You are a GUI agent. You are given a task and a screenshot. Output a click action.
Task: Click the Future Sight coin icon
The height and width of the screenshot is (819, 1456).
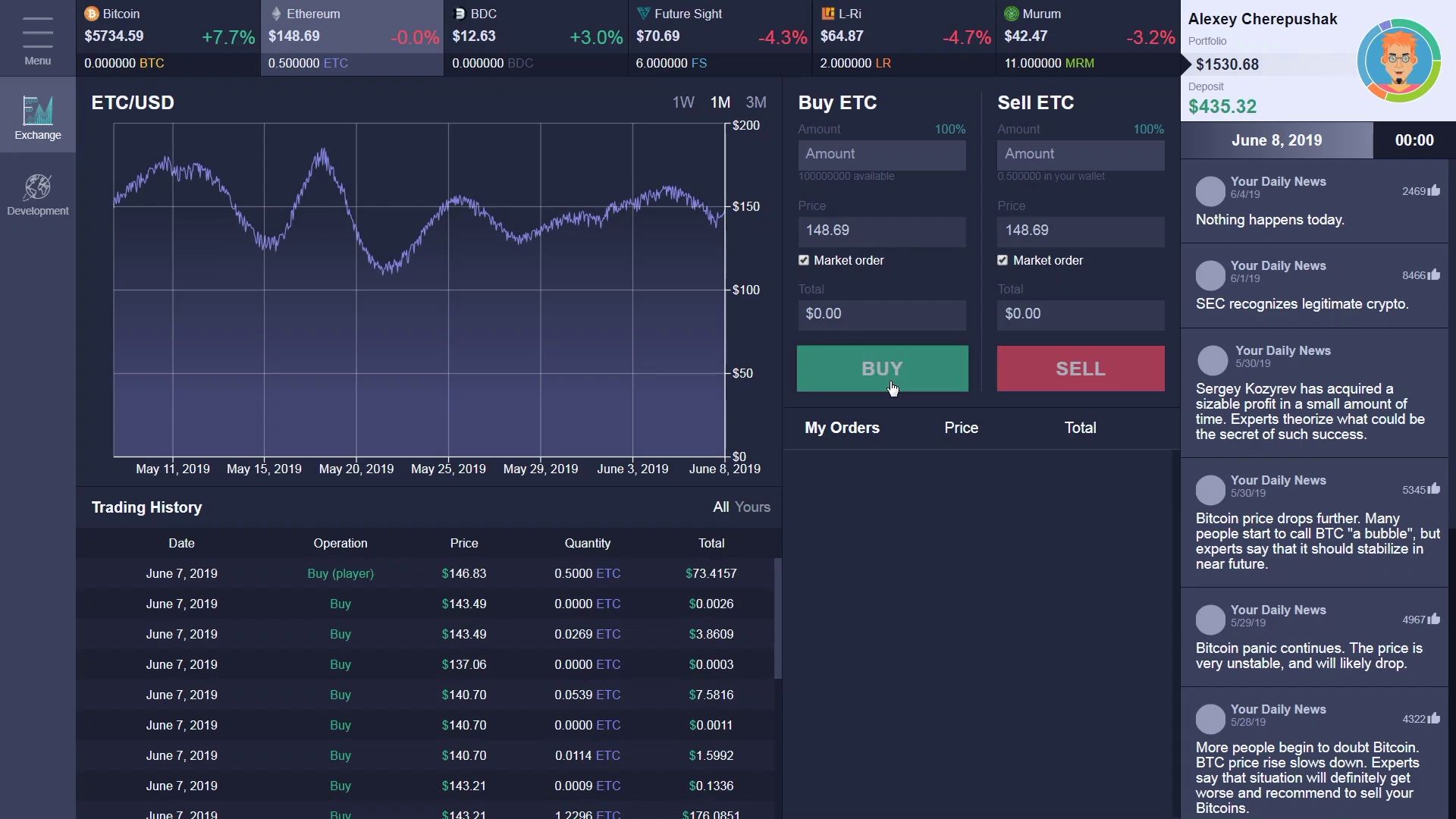click(x=644, y=13)
